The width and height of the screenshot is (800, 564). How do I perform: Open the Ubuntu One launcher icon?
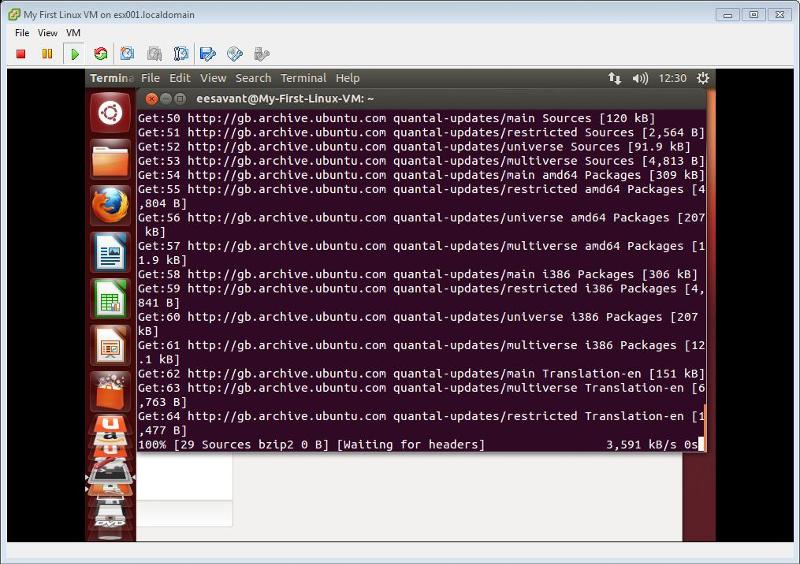[110, 424]
